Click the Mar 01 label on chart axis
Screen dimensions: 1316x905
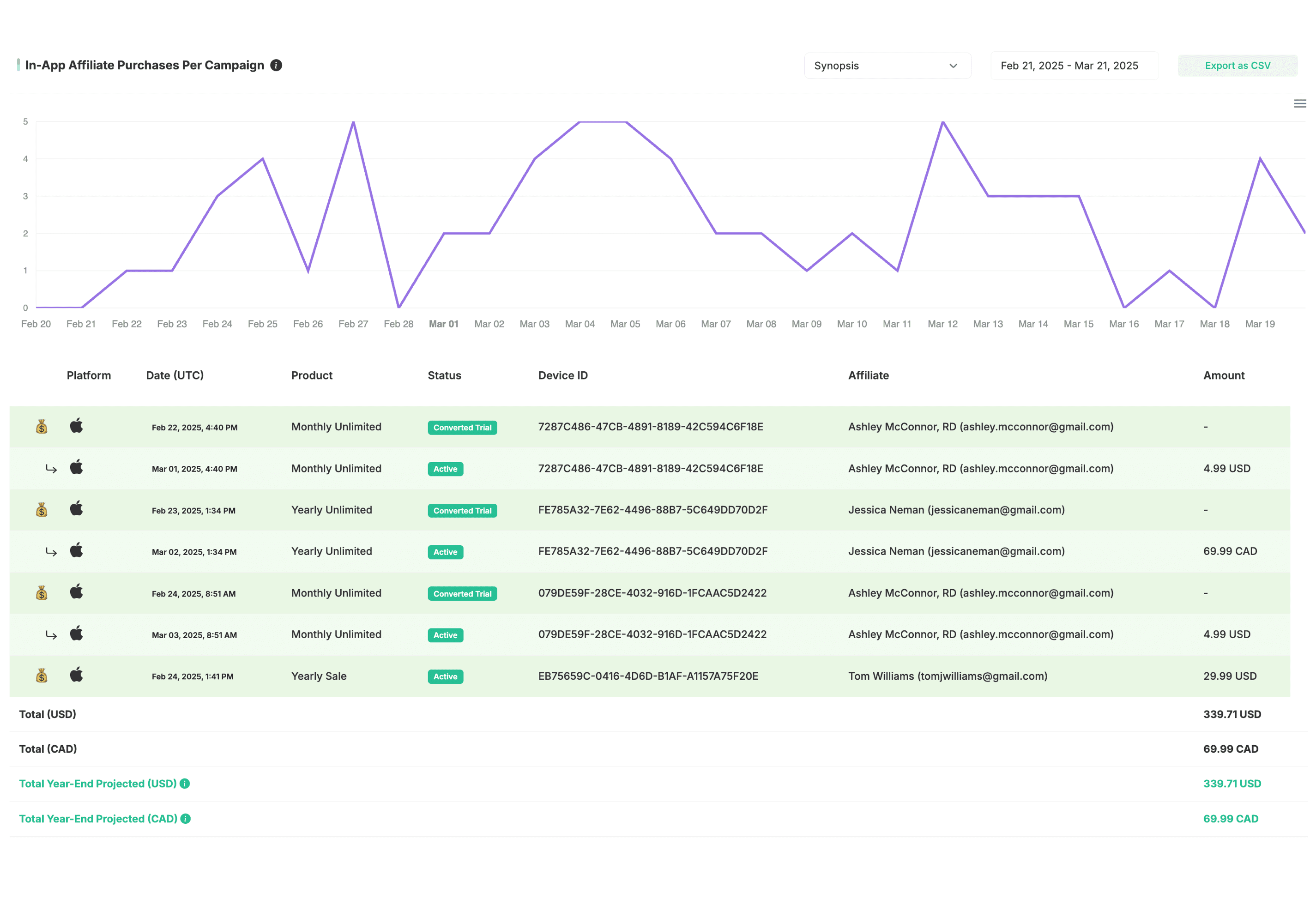pos(444,324)
